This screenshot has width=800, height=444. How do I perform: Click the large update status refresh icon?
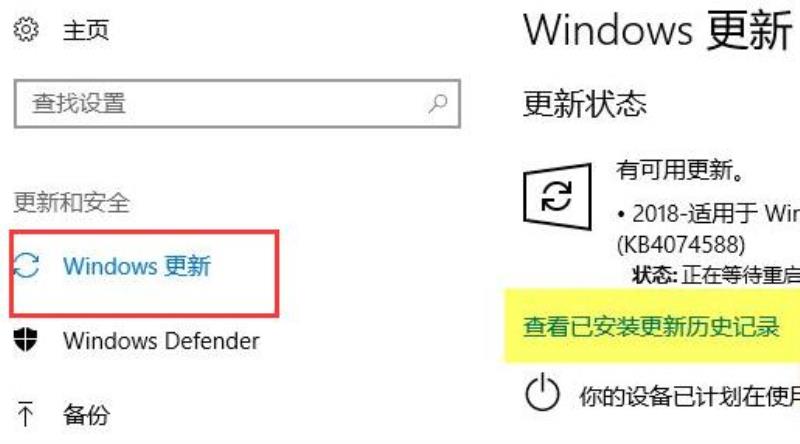[557, 196]
